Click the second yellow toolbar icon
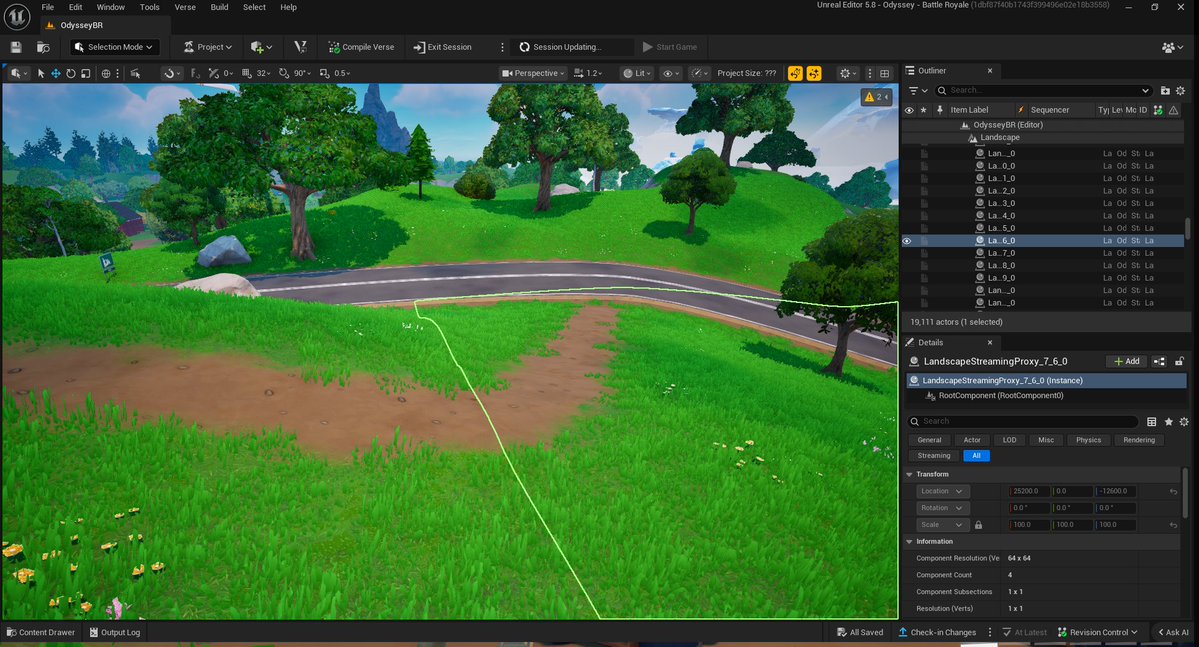Viewport: 1199px width, 647px height. pos(814,73)
